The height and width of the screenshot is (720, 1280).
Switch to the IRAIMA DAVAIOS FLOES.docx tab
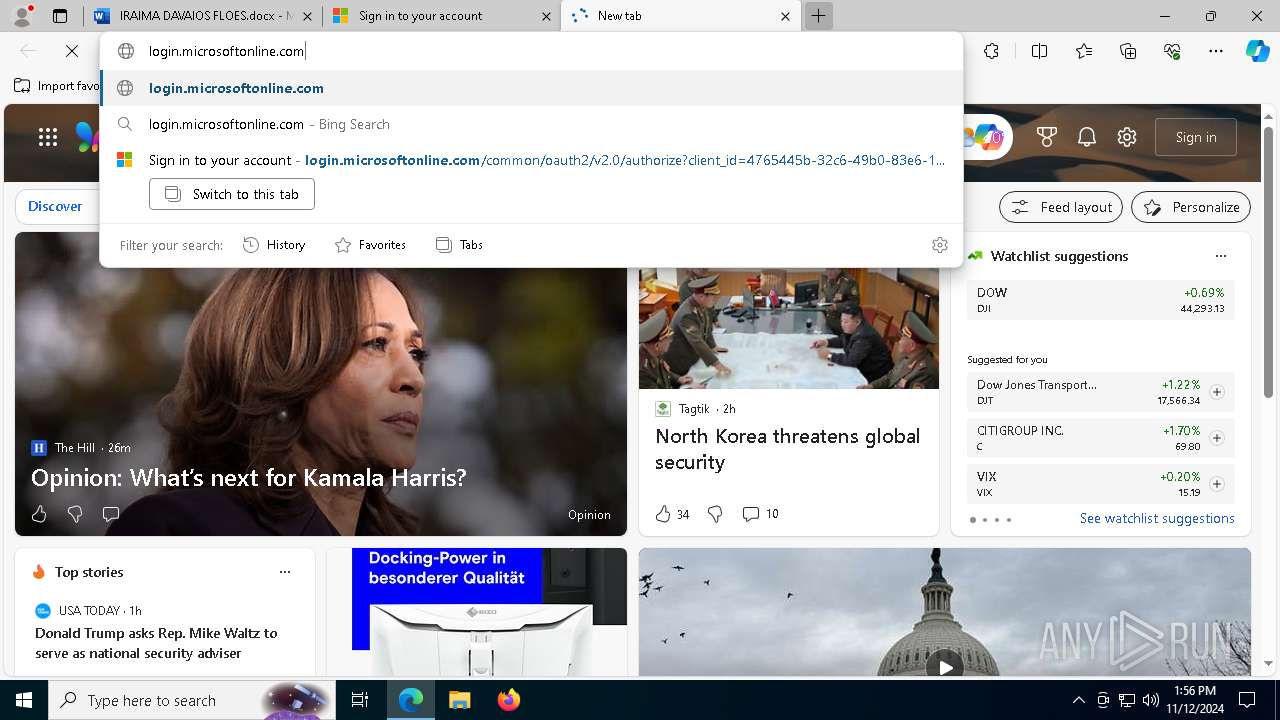point(202,16)
